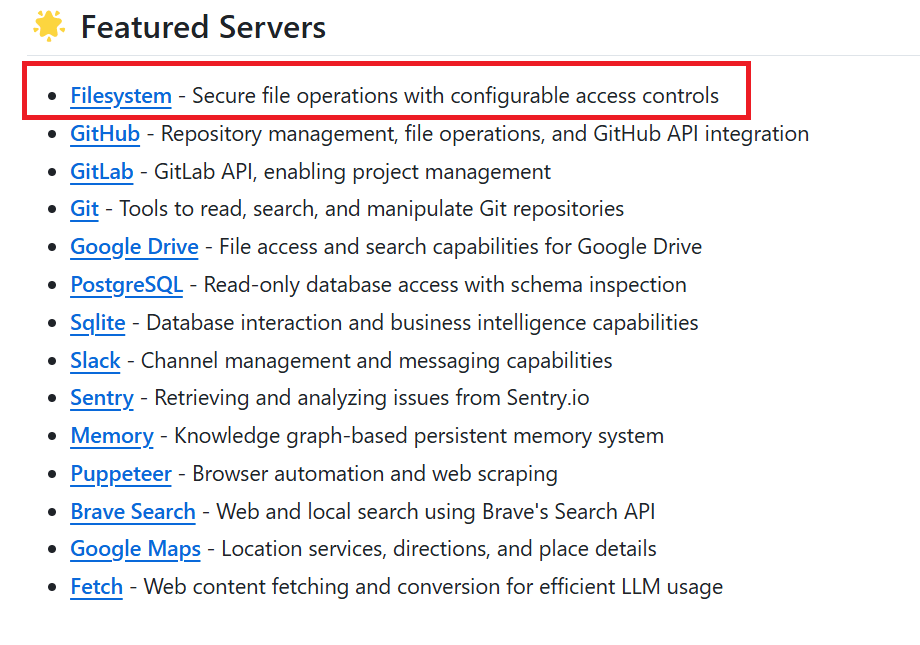Click text 'Repository management, file operations, and GitHub API integration'
The height and width of the screenshot is (645, 920).
tap(485, 134)
